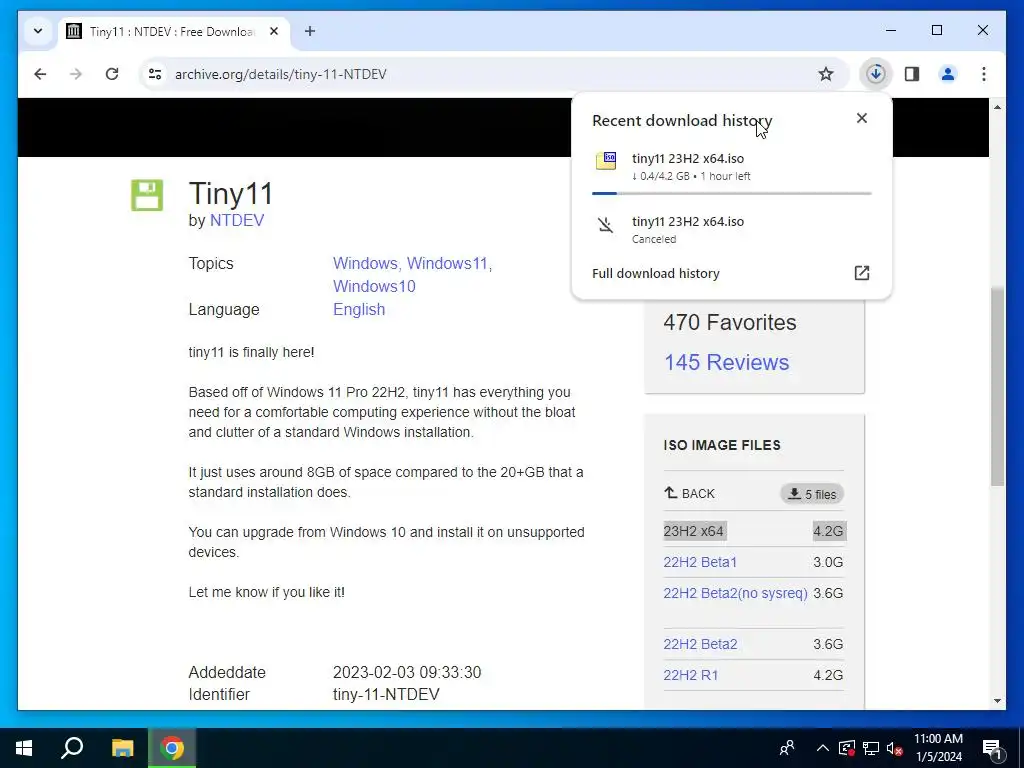Show hidden system tray icons

tap(823, 748)
